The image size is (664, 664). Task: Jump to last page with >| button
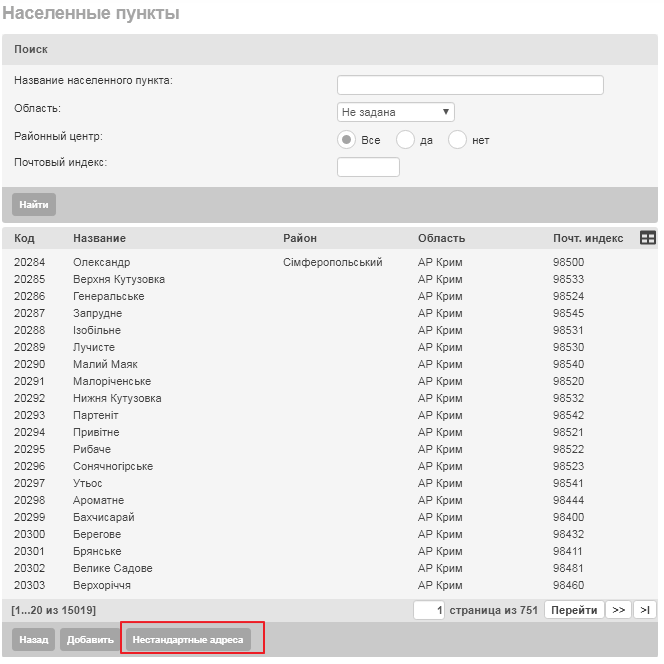point(645,610)
